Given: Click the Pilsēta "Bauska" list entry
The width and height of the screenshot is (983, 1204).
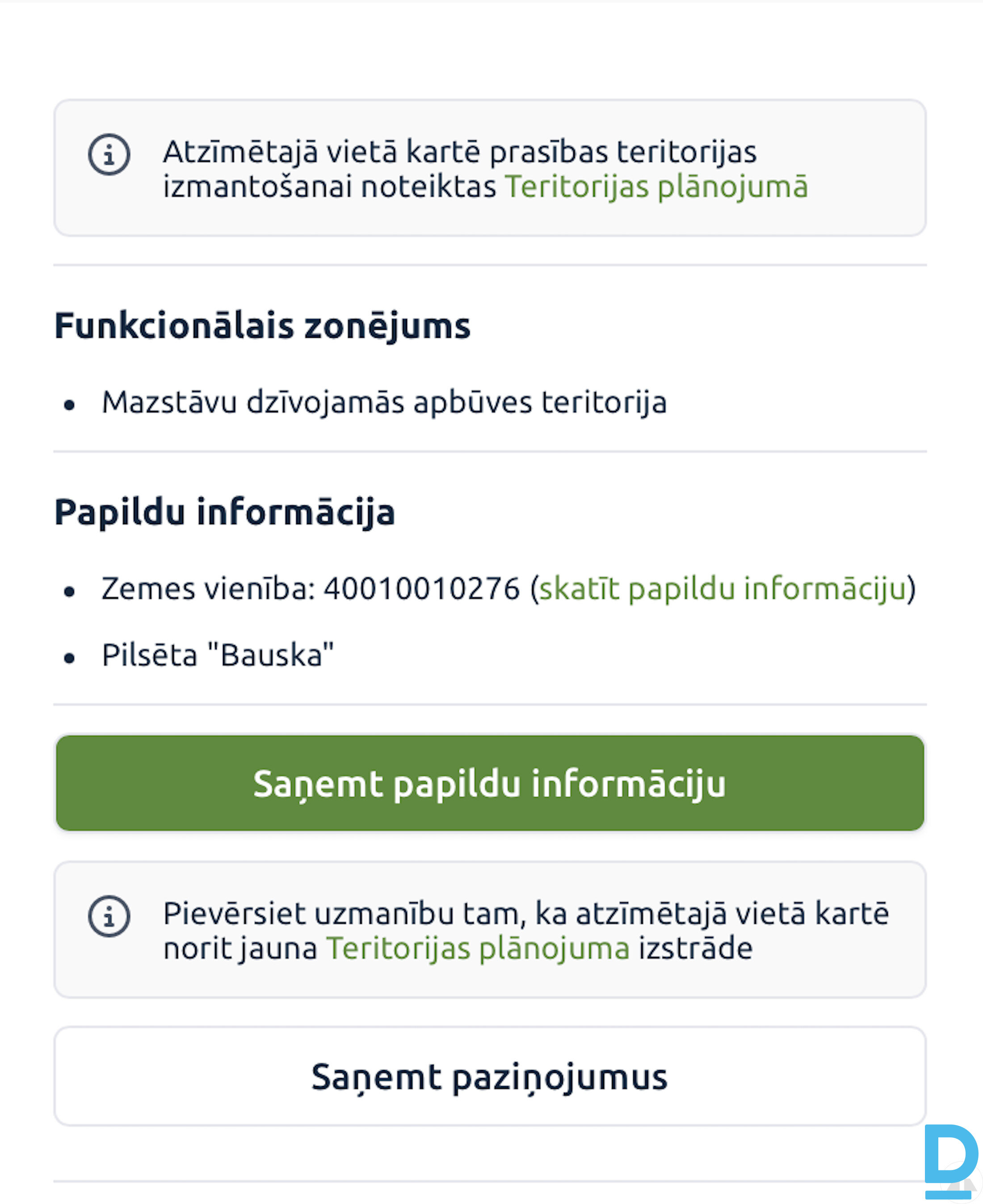Looking at the screenshot, I should pos(218,655).
